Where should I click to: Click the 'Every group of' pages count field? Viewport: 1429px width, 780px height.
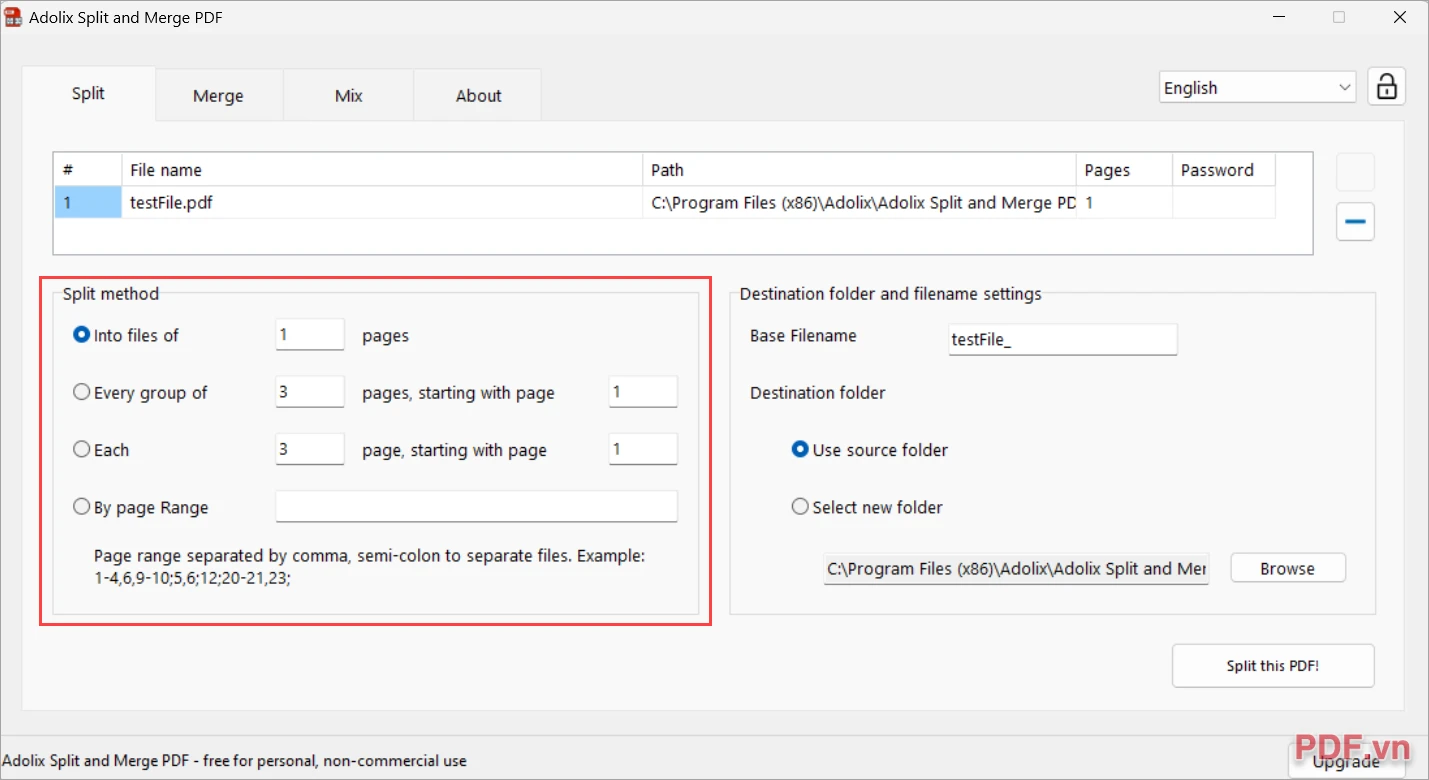310,392
